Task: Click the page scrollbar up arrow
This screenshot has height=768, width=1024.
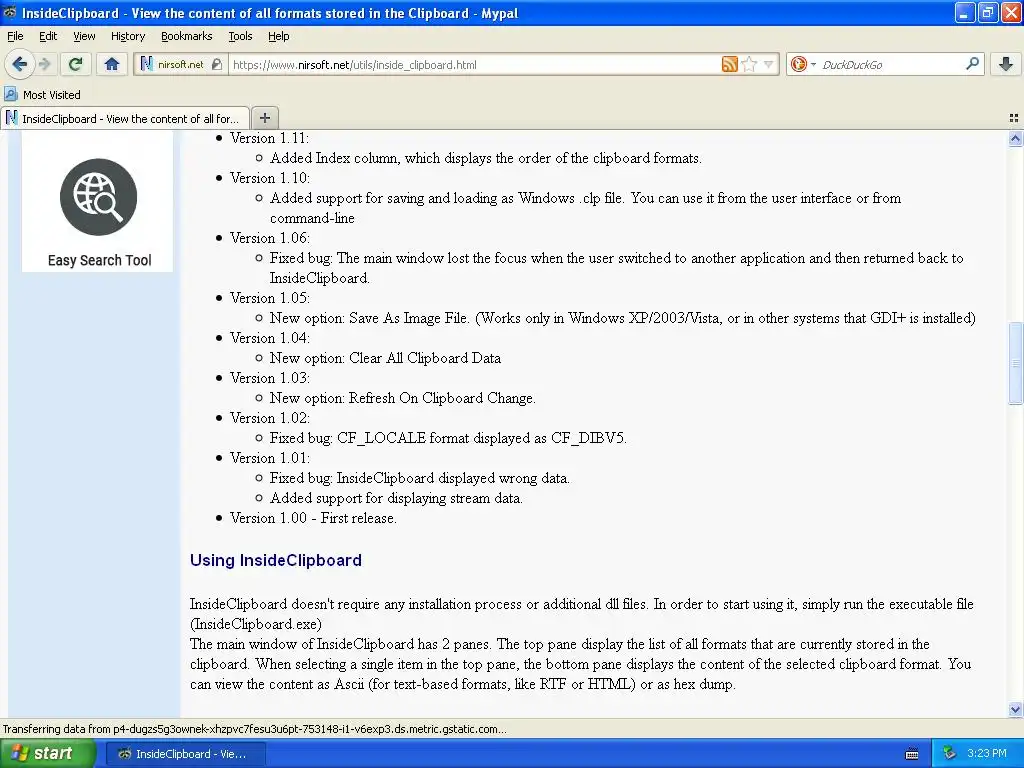Action: [1015, 138]
